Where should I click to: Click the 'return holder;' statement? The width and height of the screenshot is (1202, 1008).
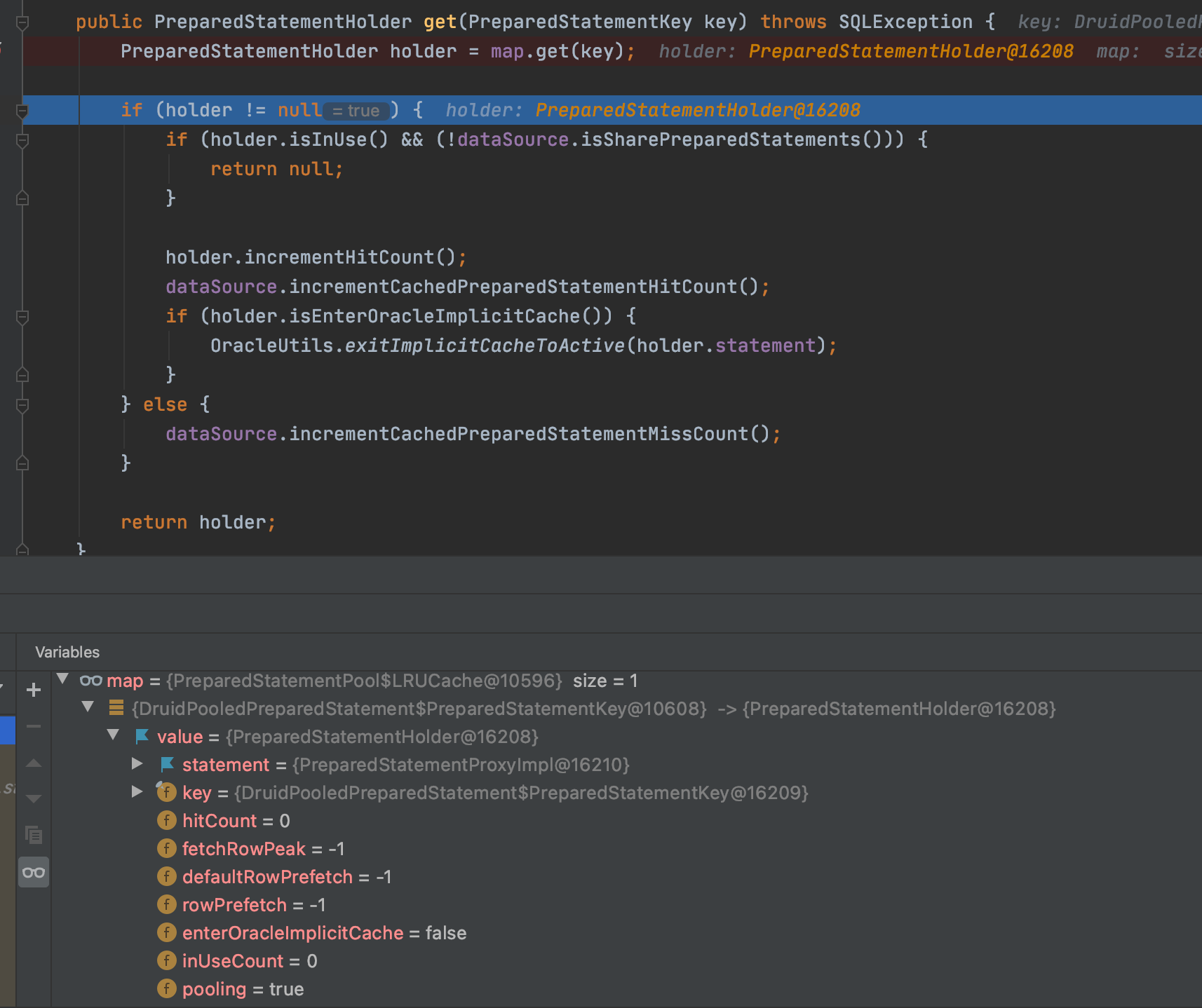pos(198,522)
